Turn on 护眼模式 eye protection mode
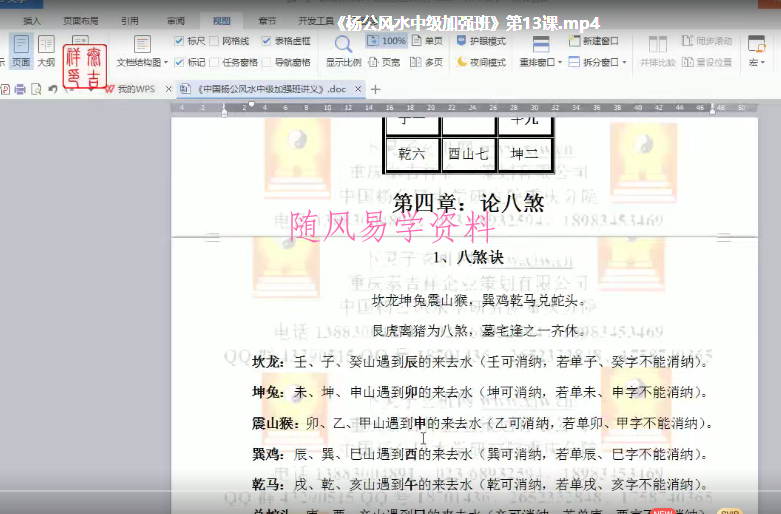 (x=481, y=41)
